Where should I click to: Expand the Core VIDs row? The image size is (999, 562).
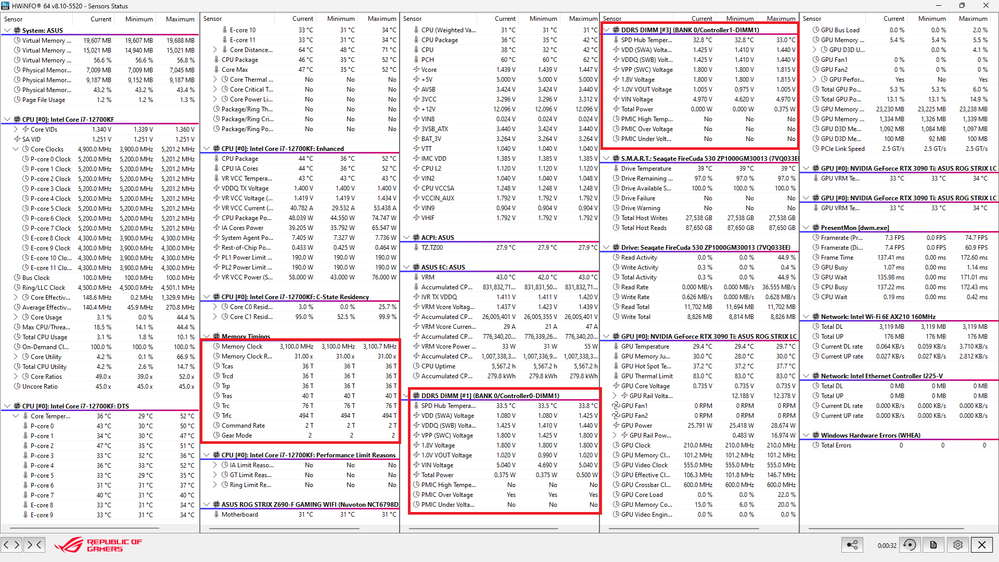click(16, 129)
